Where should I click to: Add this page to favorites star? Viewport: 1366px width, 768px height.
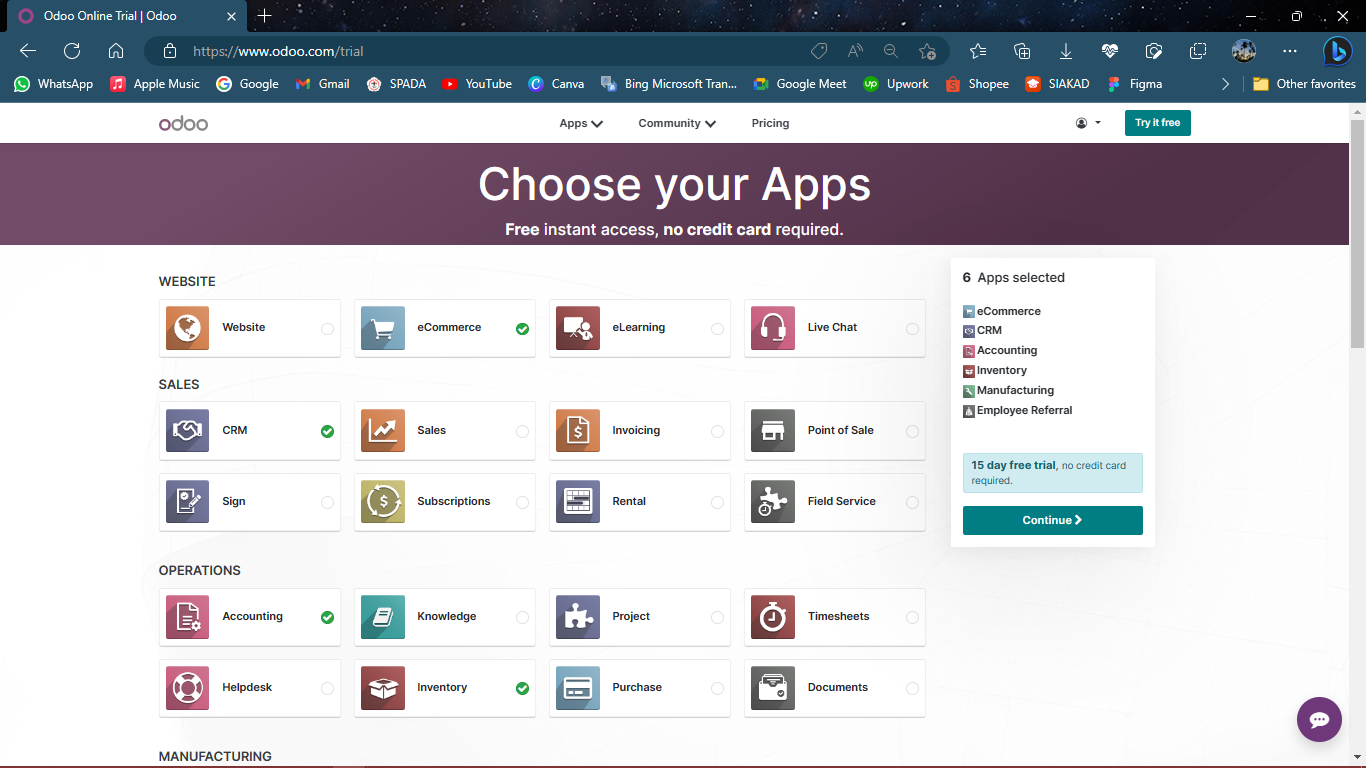pyautogui.click(x=927, y=51)
